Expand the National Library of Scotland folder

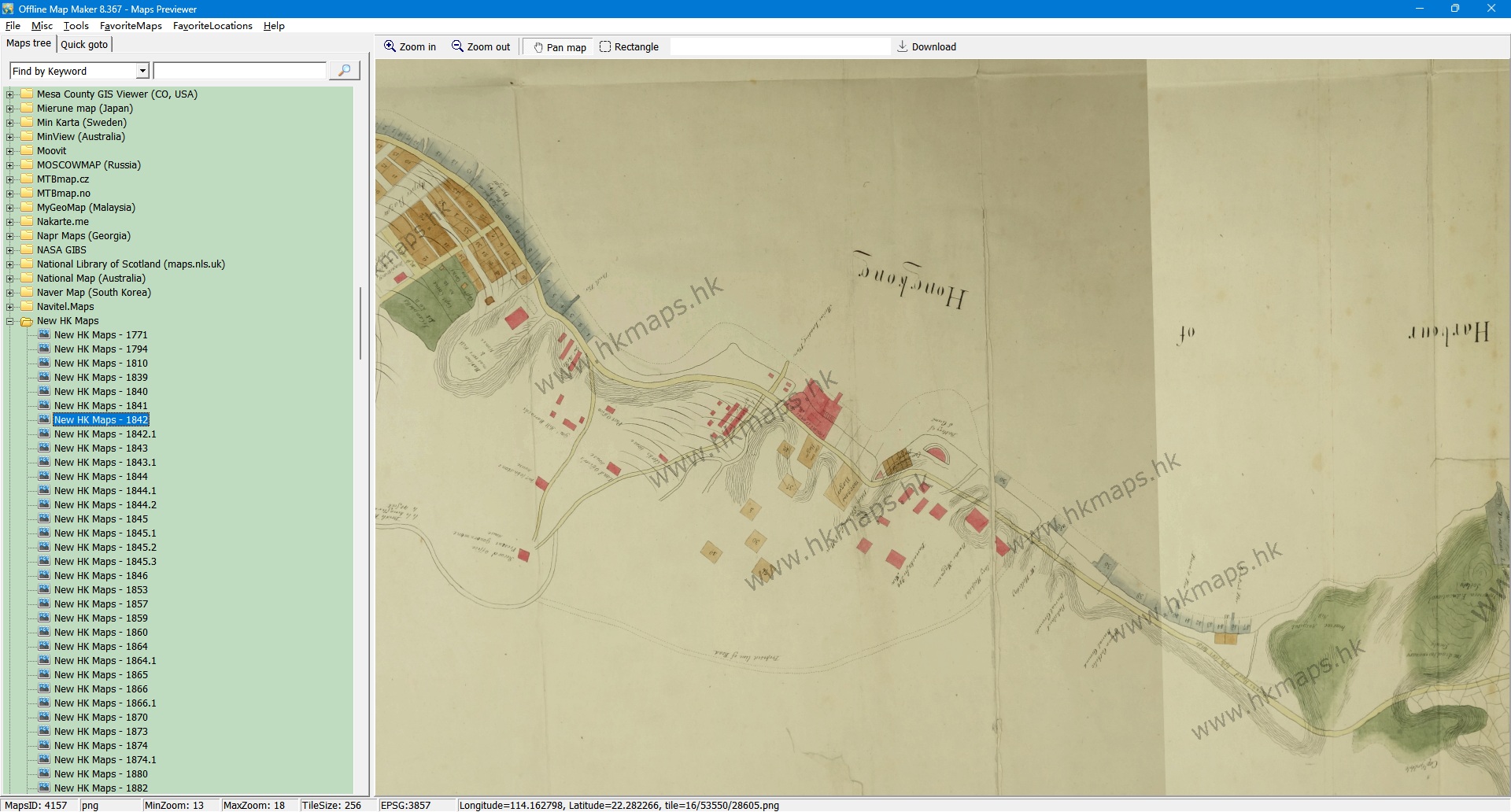10,264
